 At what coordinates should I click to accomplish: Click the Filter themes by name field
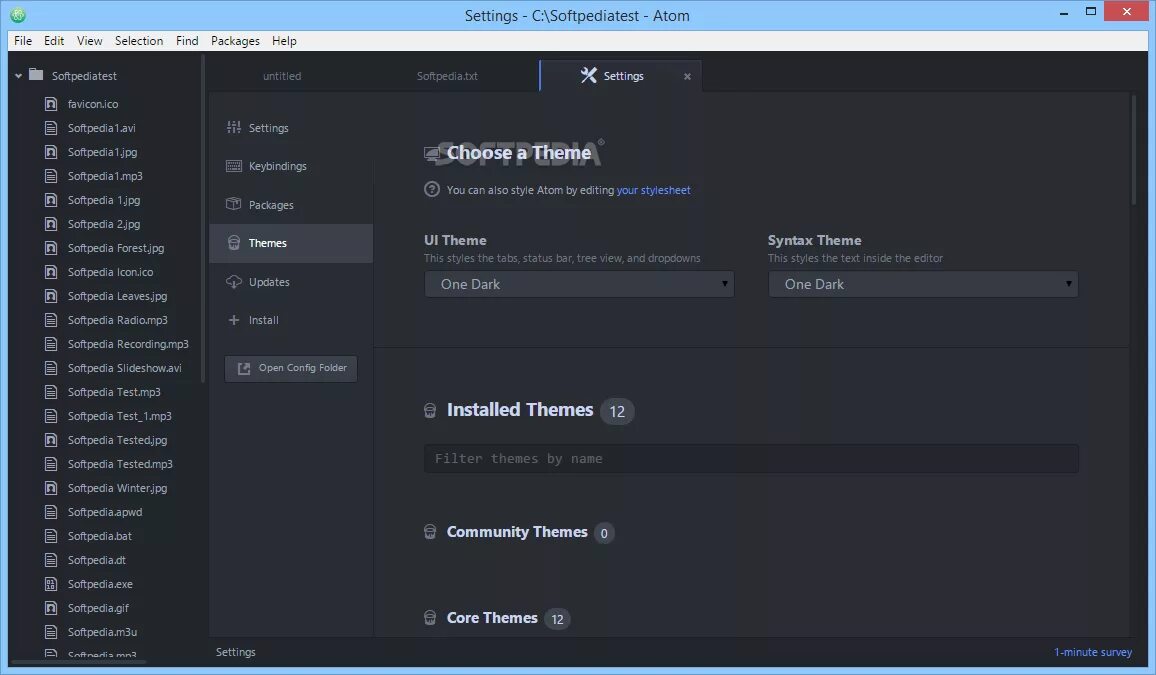751,458
